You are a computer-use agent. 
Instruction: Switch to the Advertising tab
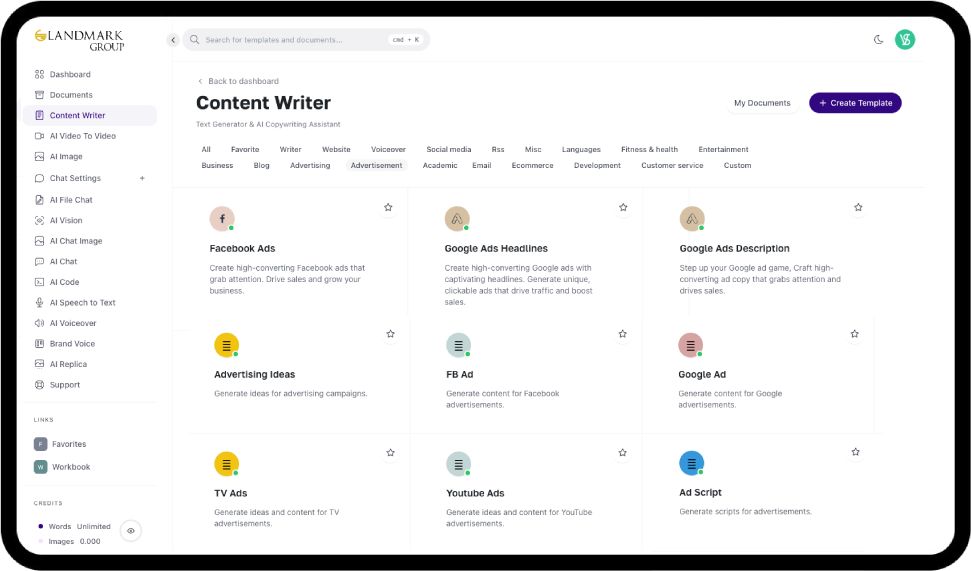pyautogui.click(x=310, y=165)
